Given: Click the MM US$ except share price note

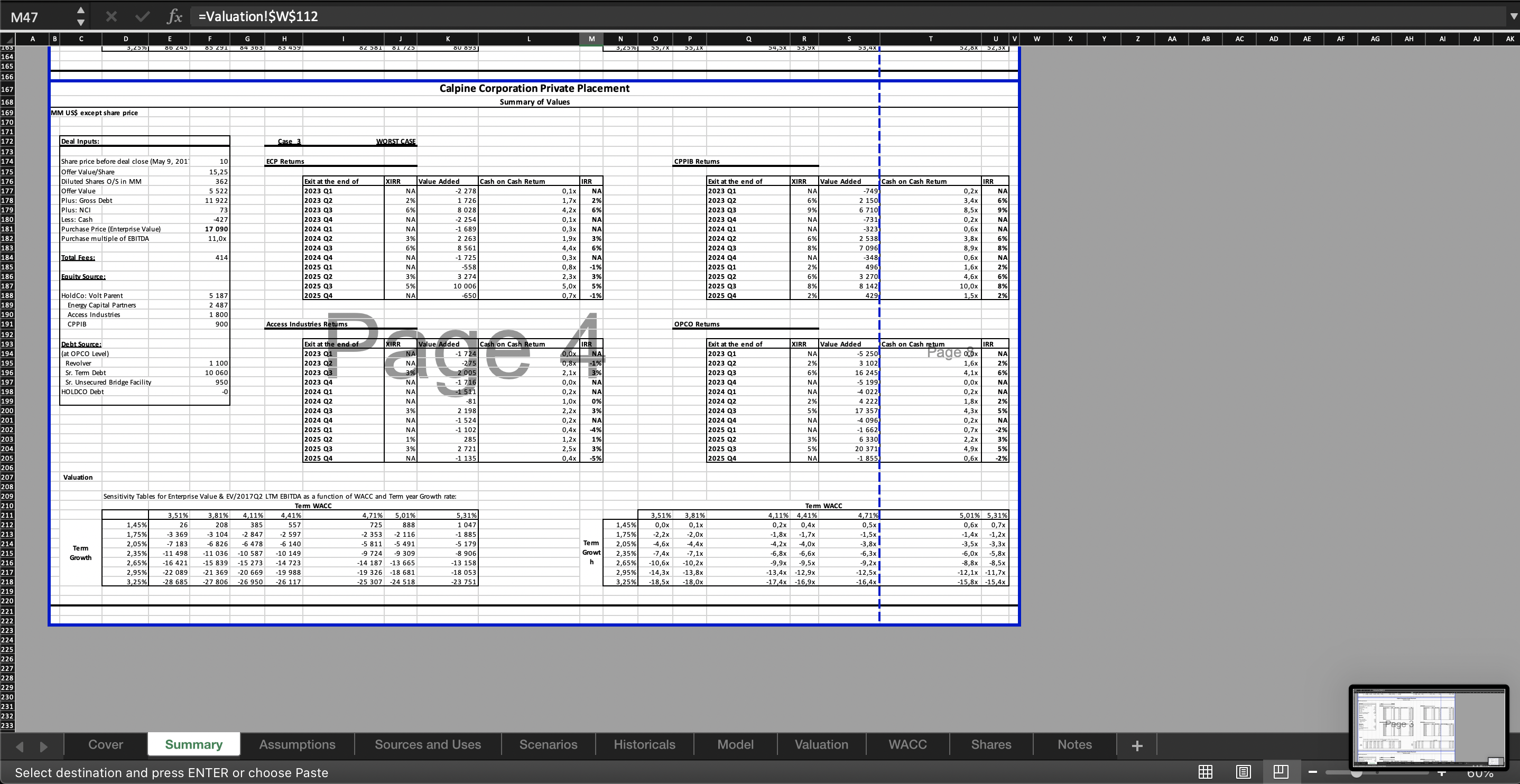Looking at the screenshot, I should coord(95,113).
